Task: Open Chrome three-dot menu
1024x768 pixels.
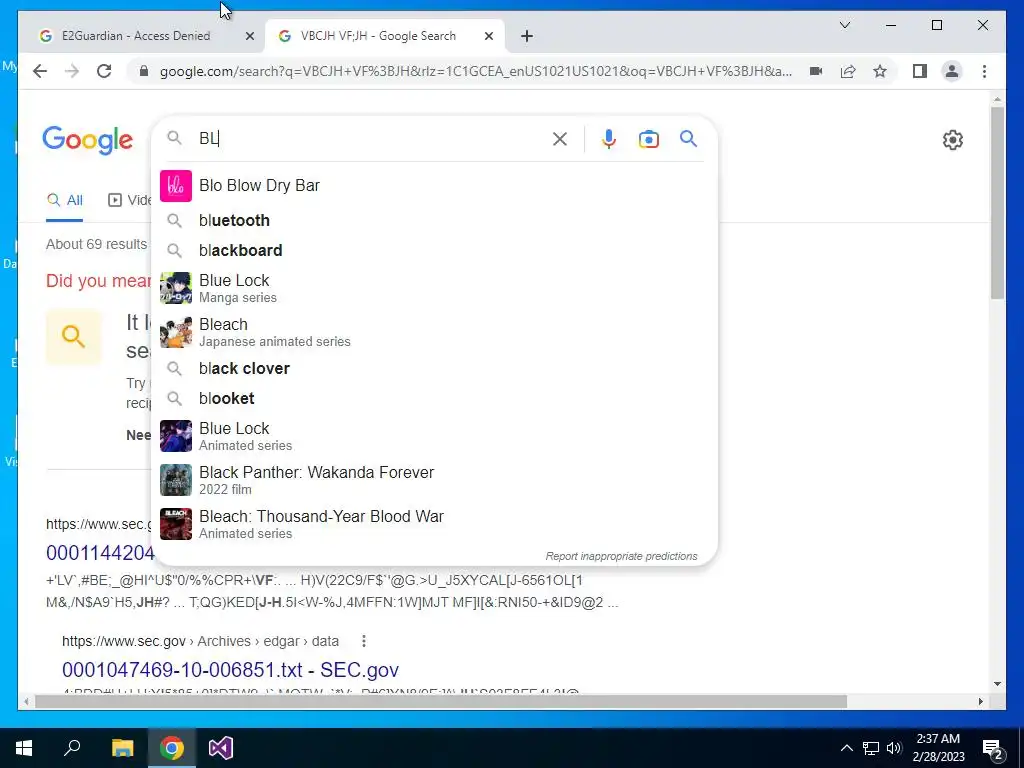Action: [984, 71]
